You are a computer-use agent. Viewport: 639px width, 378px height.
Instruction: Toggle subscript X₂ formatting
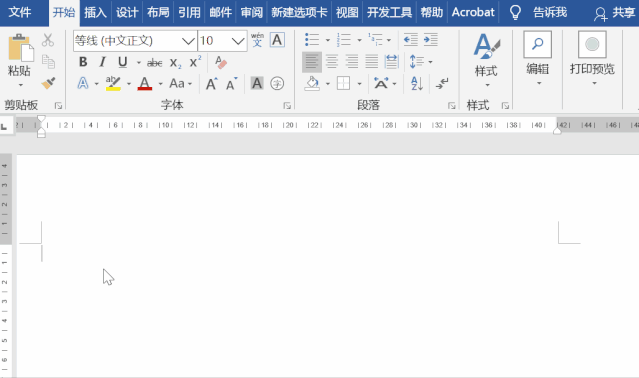coord(175,63)
